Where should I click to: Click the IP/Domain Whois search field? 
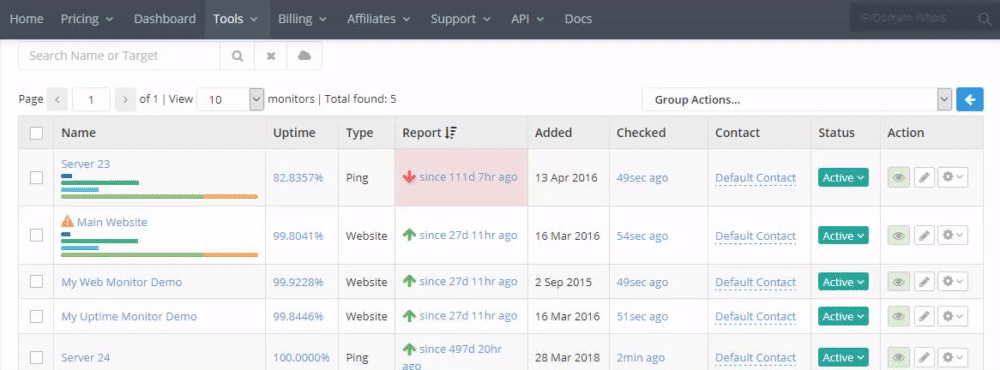pos(913,19)
